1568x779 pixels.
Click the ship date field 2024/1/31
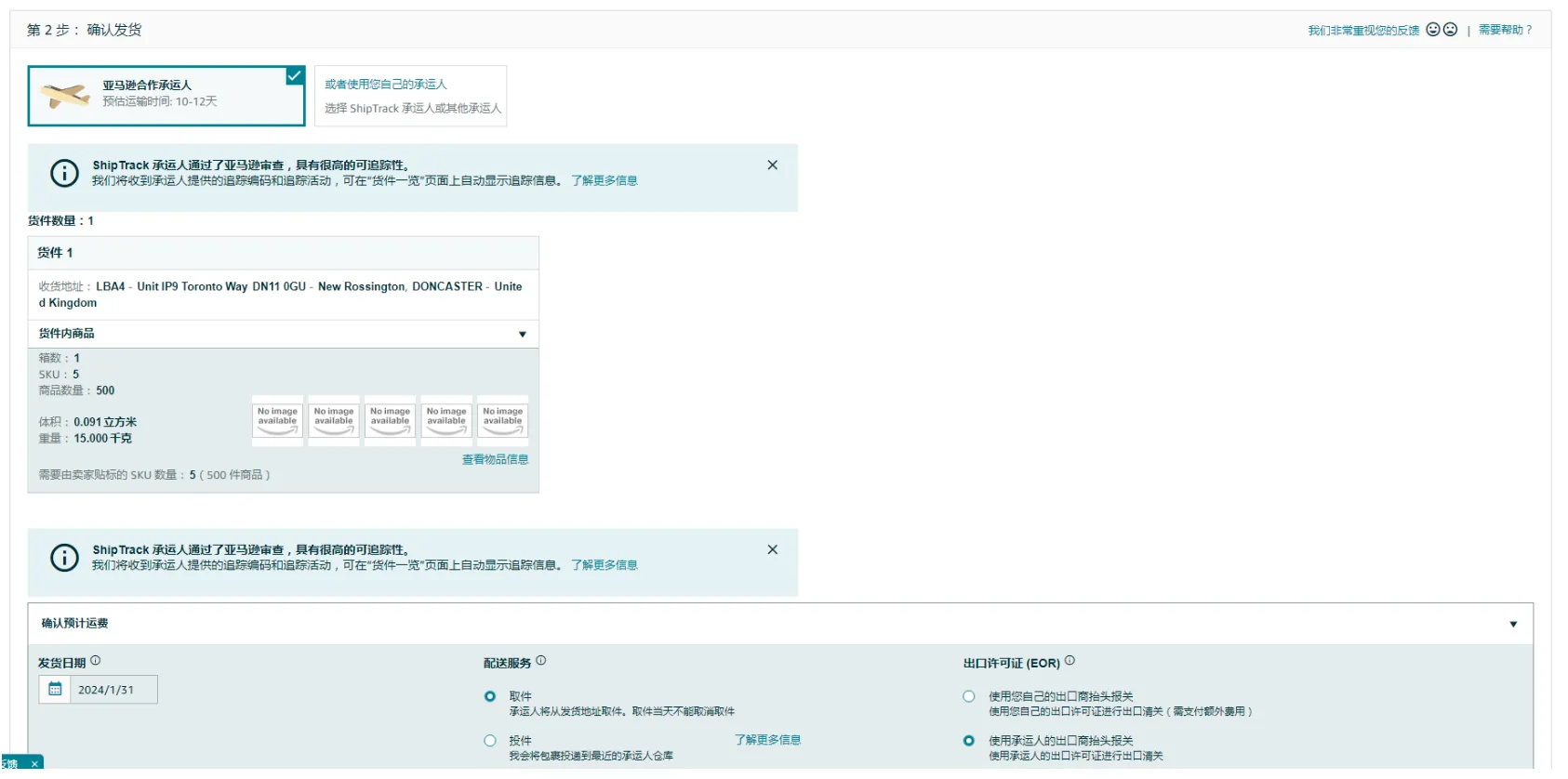113,690
